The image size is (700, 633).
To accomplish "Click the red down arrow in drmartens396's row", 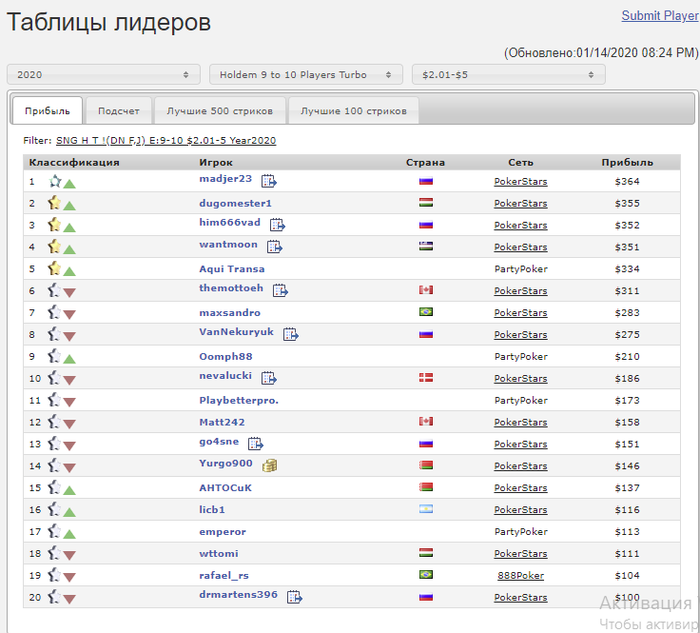I will click(x=69, y=599).
